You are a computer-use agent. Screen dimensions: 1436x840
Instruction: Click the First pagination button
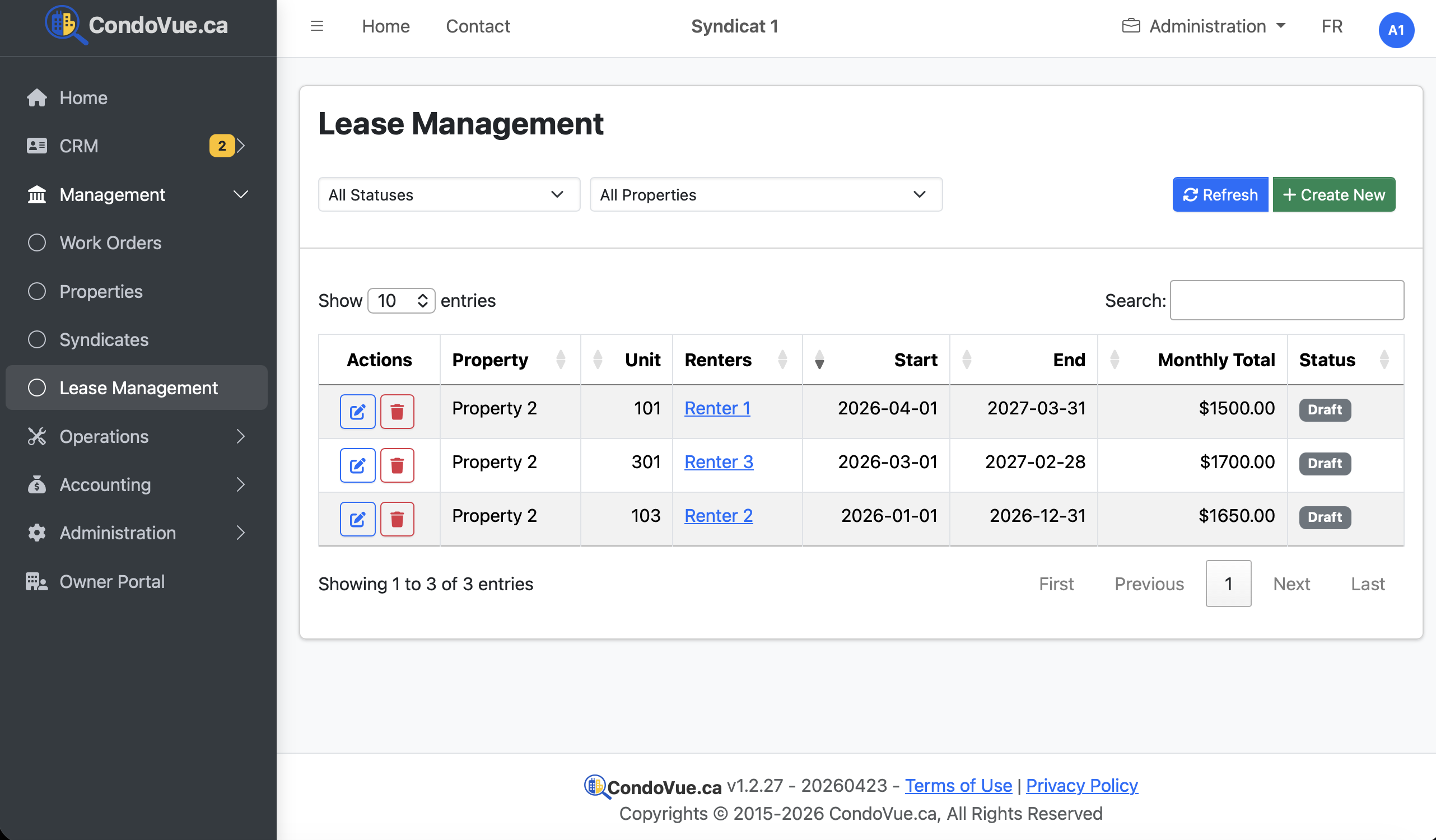tap(1056, 584)
